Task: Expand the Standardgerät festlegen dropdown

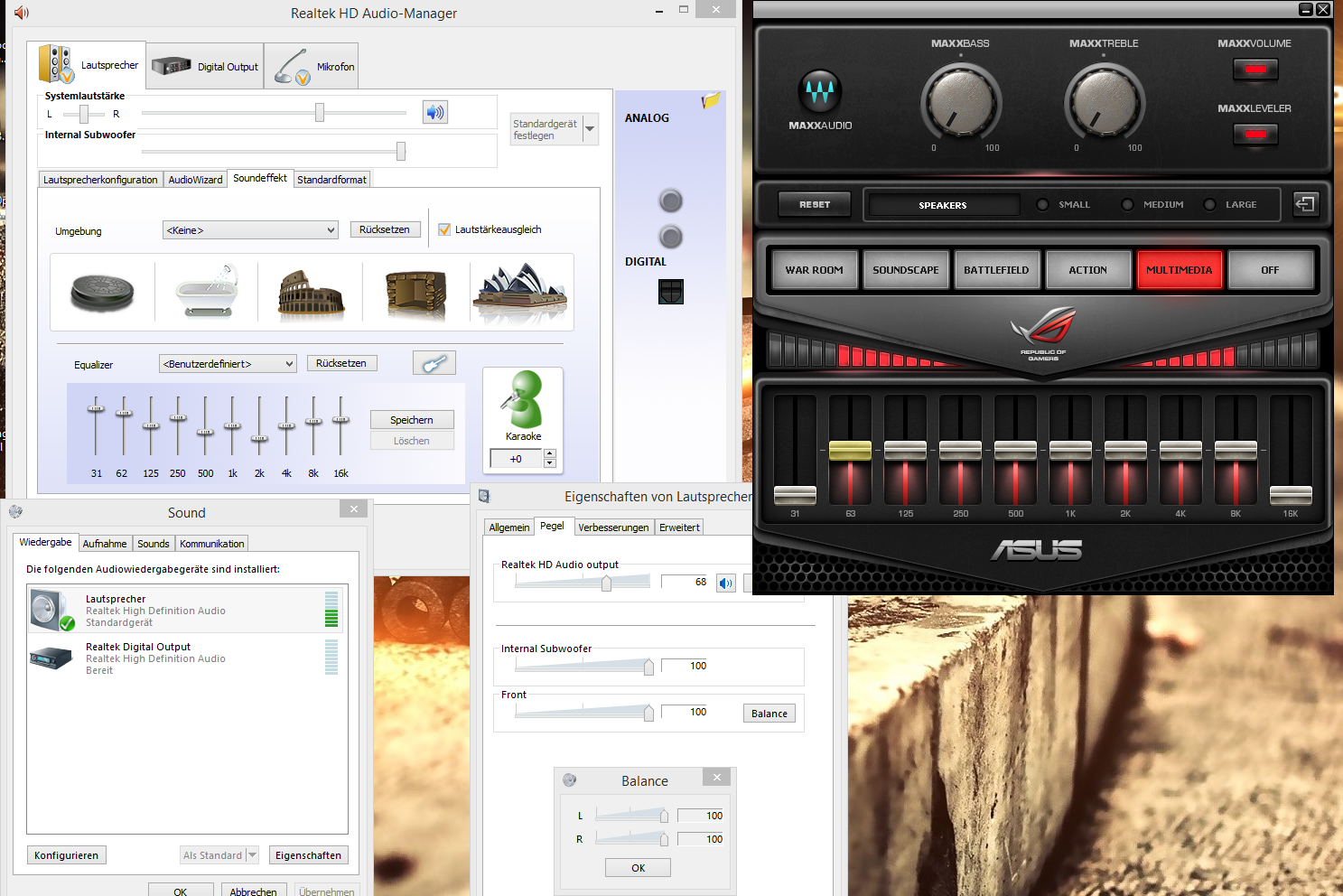Action: pyautogui.click(x=591, y=129)
